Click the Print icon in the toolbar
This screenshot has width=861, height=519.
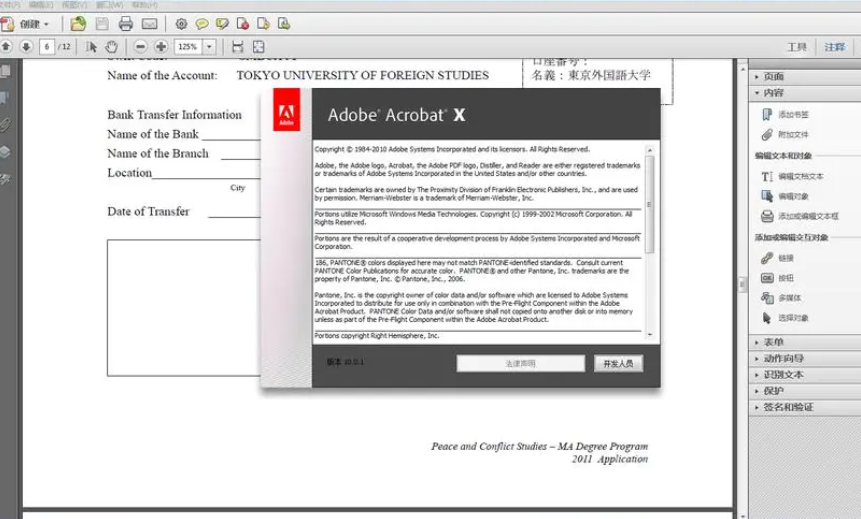126,24
